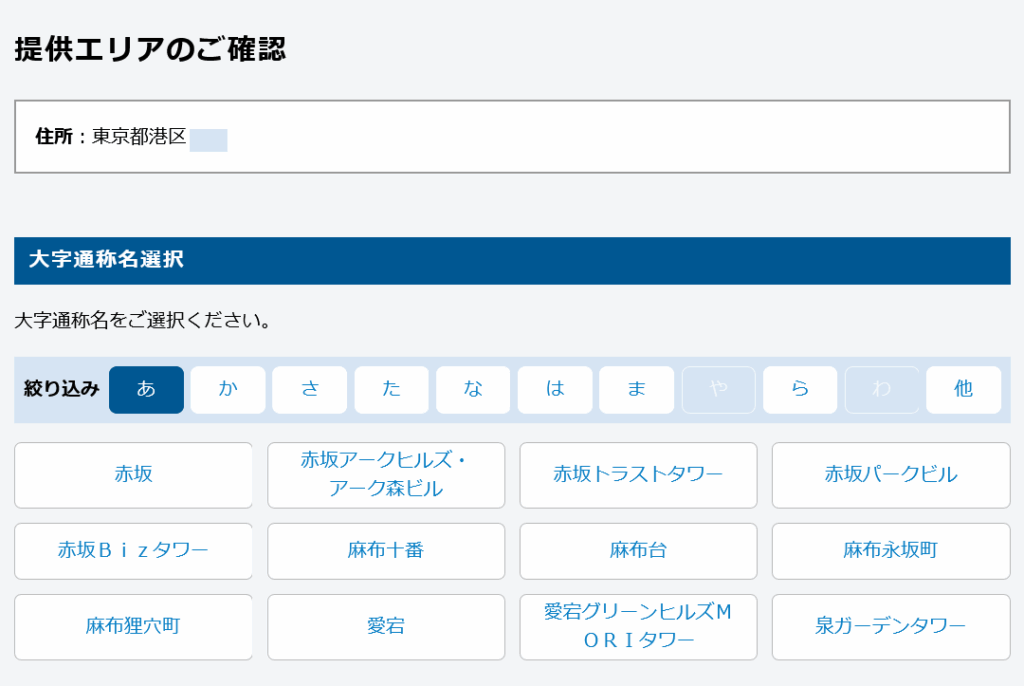This screenshot has height=686, width=1024.
Task: Select the ら filter tab
Action: pyautogui.click(x=800, y=389)
